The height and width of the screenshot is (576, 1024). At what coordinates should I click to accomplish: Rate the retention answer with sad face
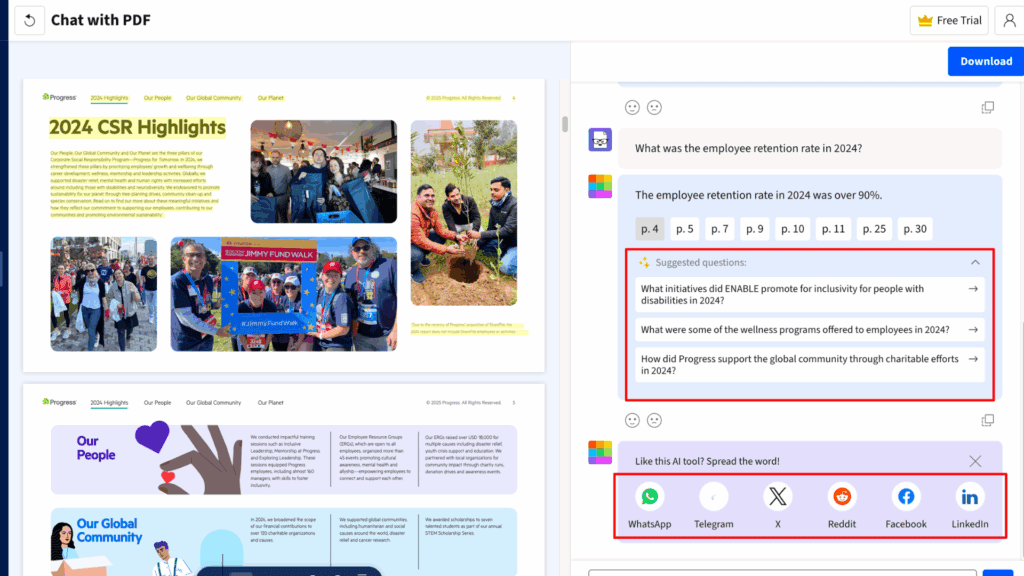654,421
